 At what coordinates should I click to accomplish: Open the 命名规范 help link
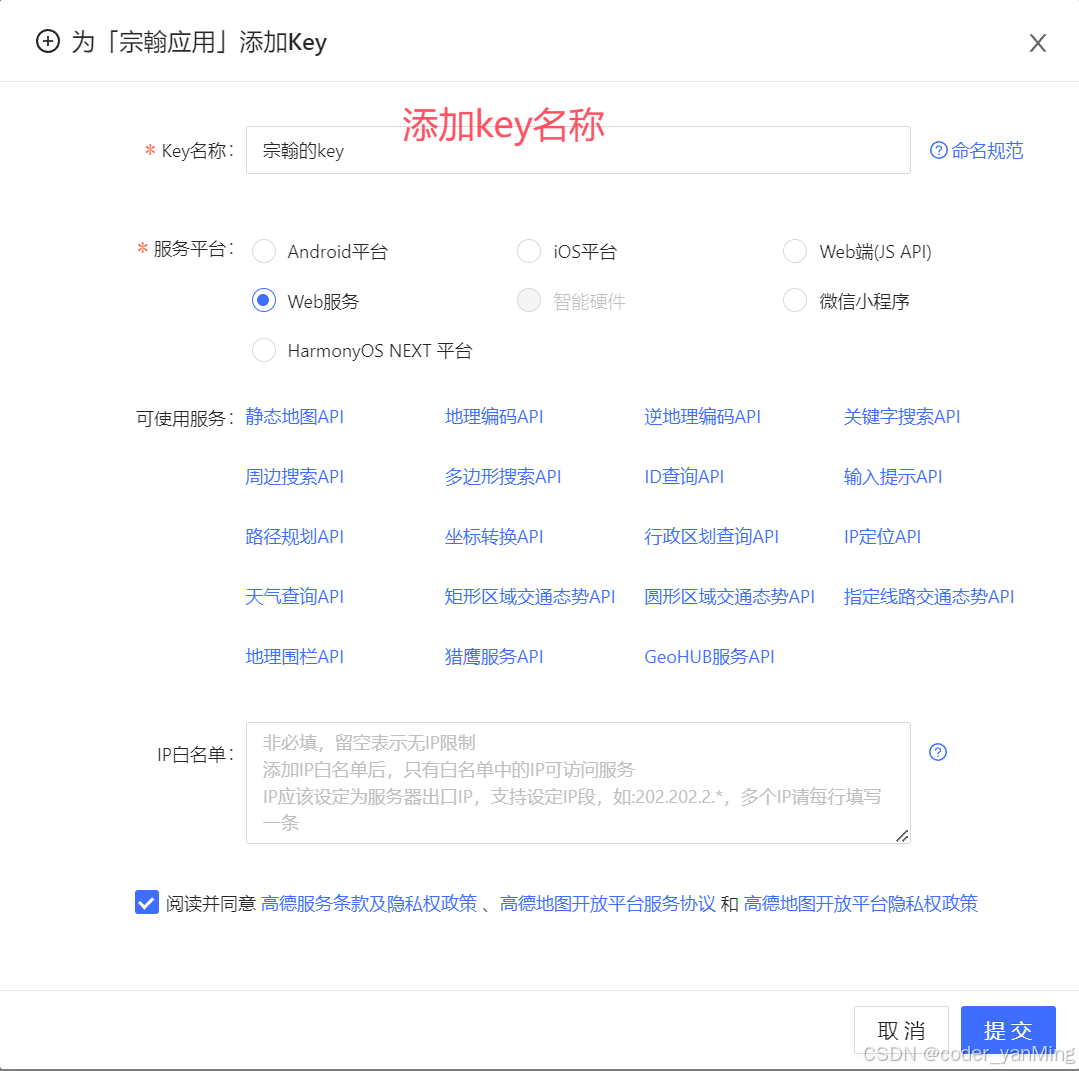[976, 150]
